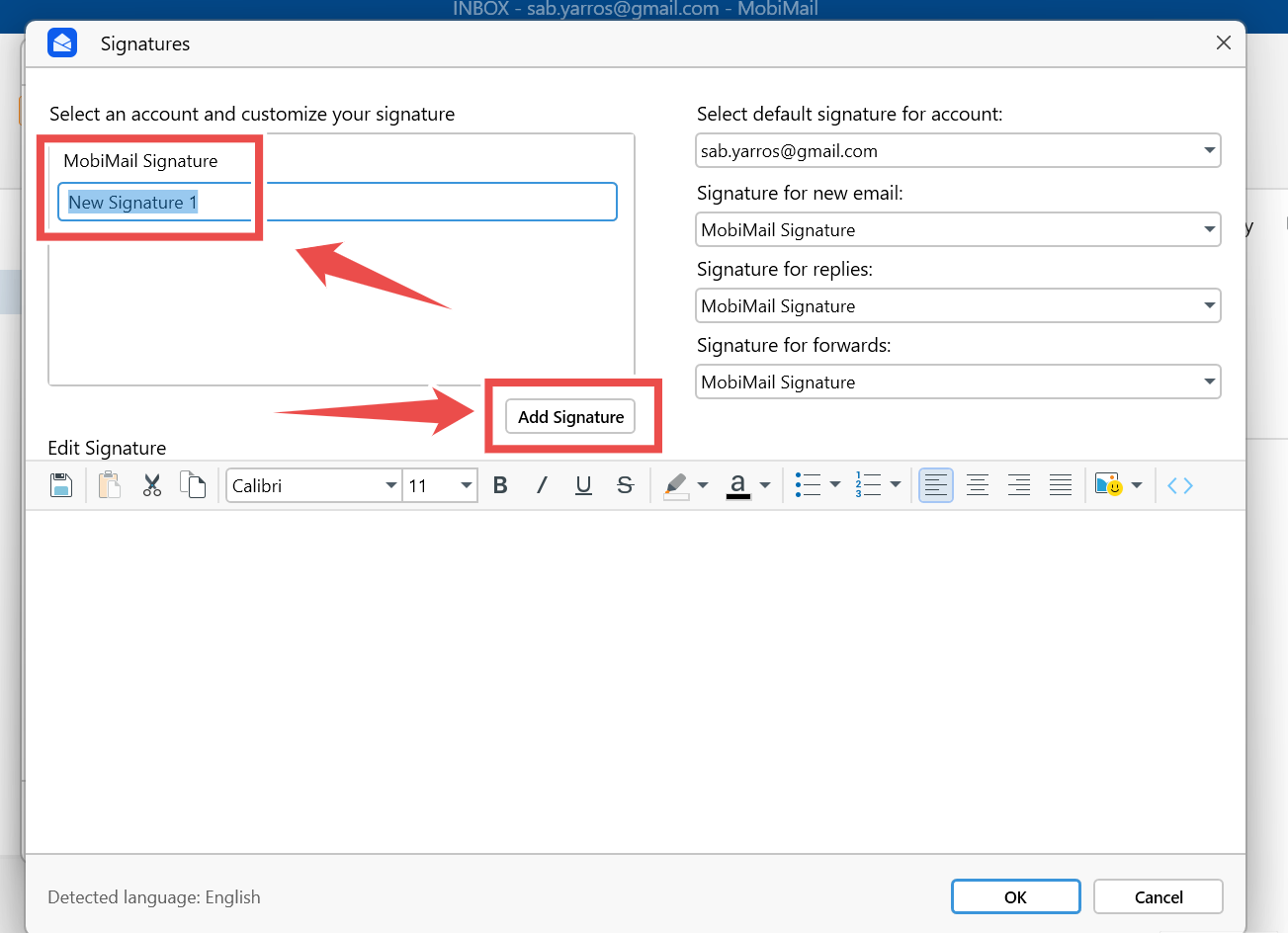The width and height of the screenshot is (1288, 933).
Task: Insert a numbered list
Action: tap(869, 485)
